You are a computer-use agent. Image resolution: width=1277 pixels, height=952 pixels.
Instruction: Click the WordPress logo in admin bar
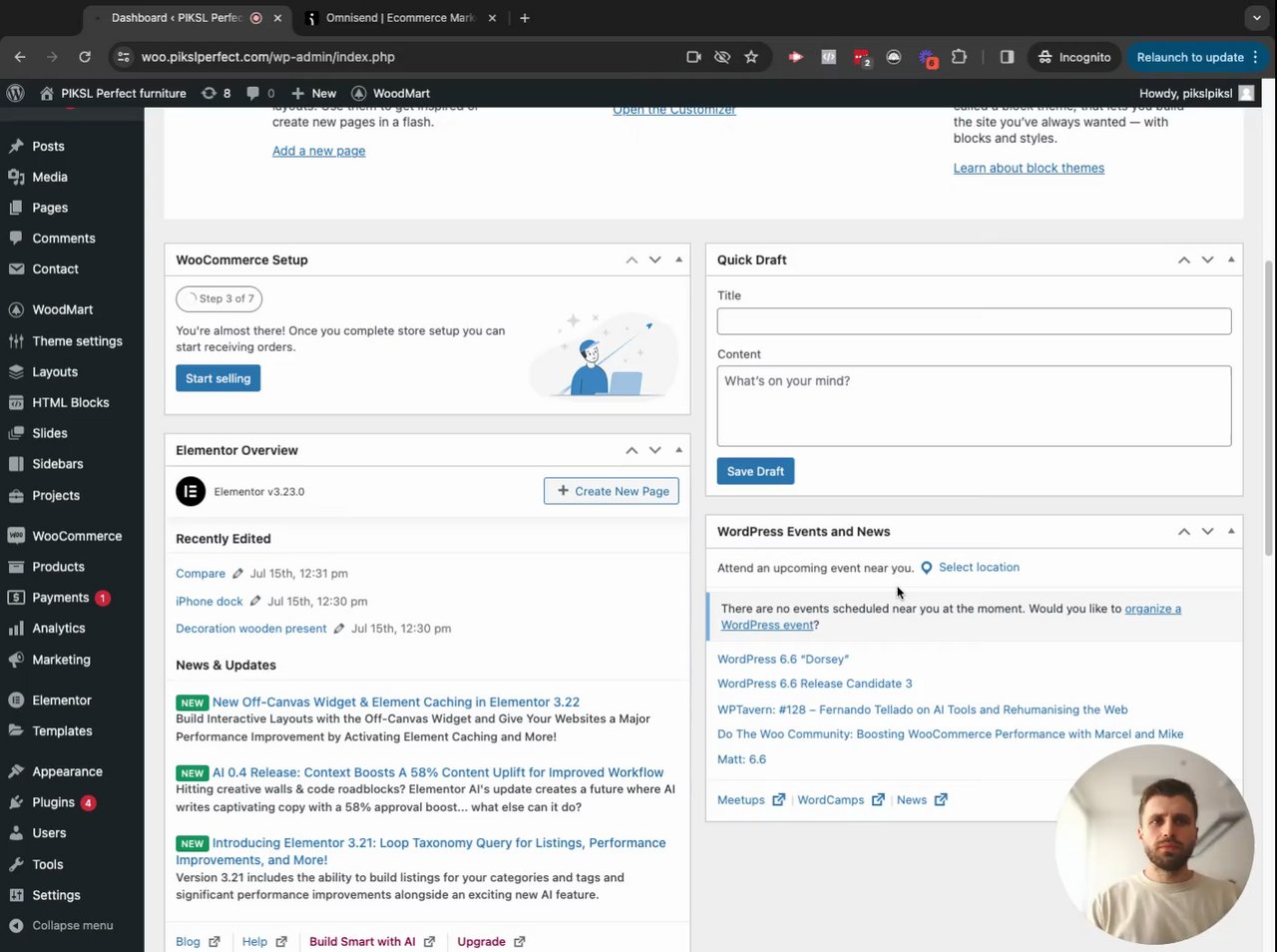15,93
